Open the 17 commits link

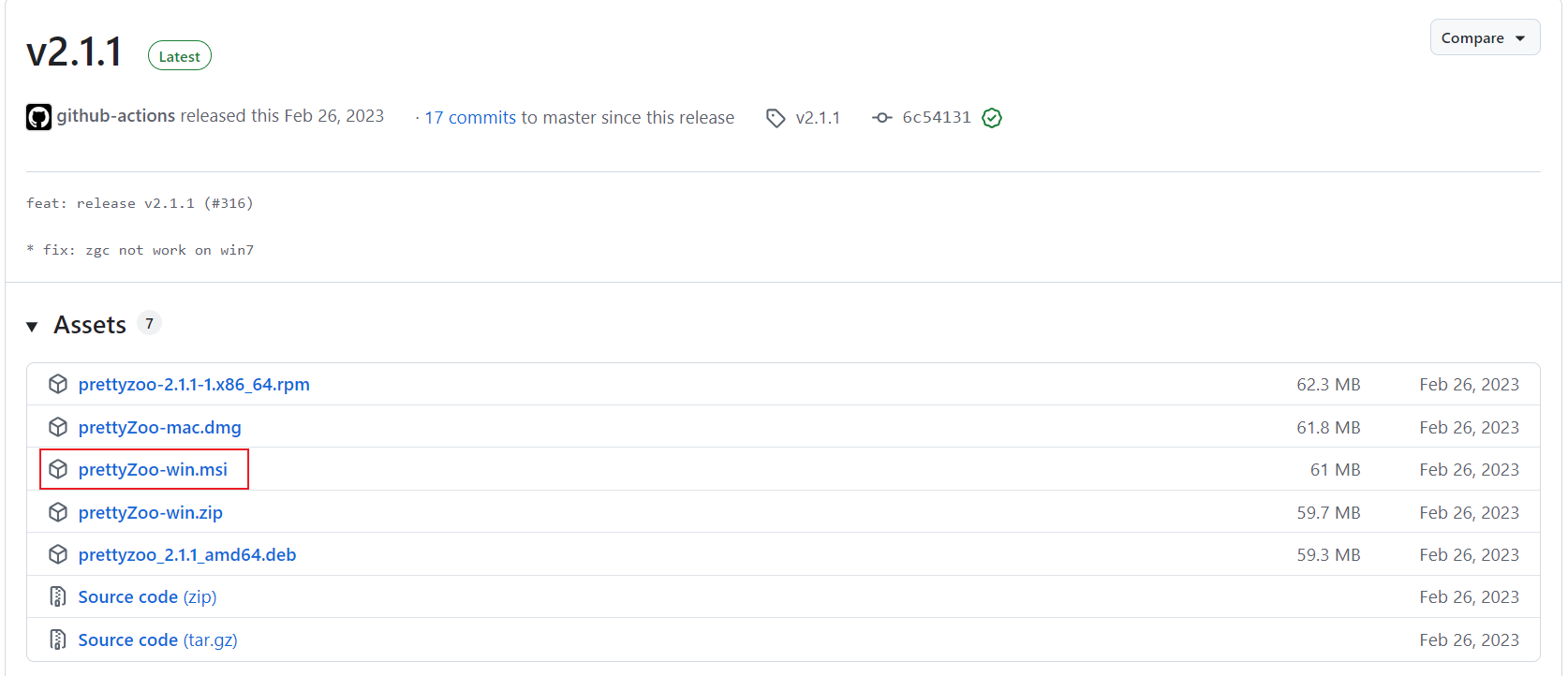[470, 117]
